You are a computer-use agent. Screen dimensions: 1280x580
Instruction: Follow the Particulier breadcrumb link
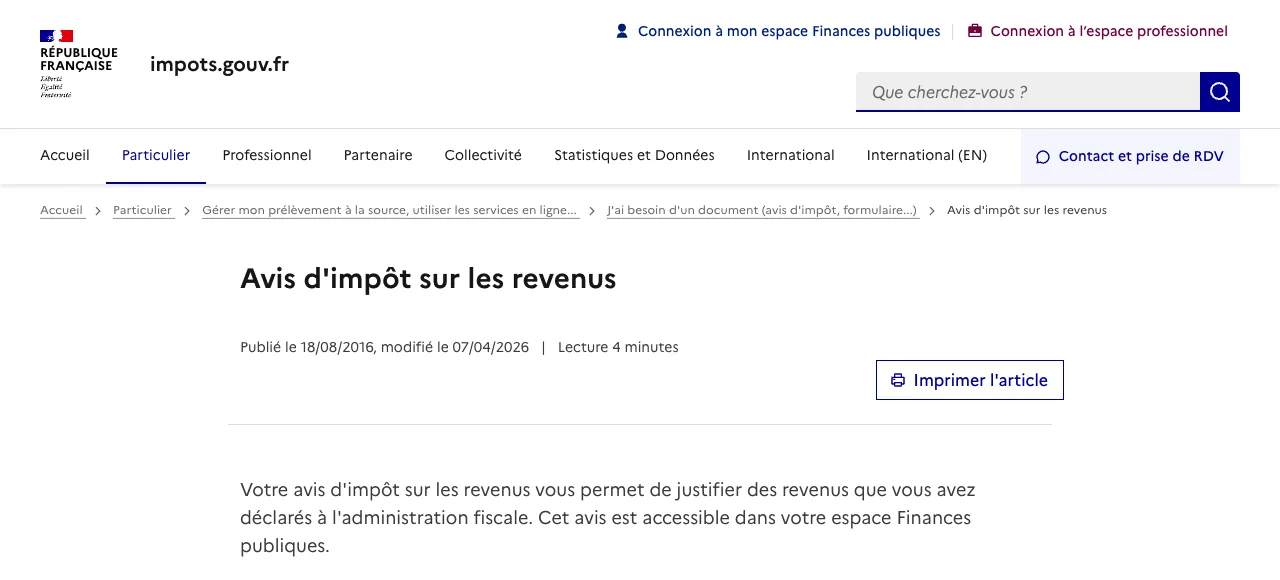coord(143,210)
